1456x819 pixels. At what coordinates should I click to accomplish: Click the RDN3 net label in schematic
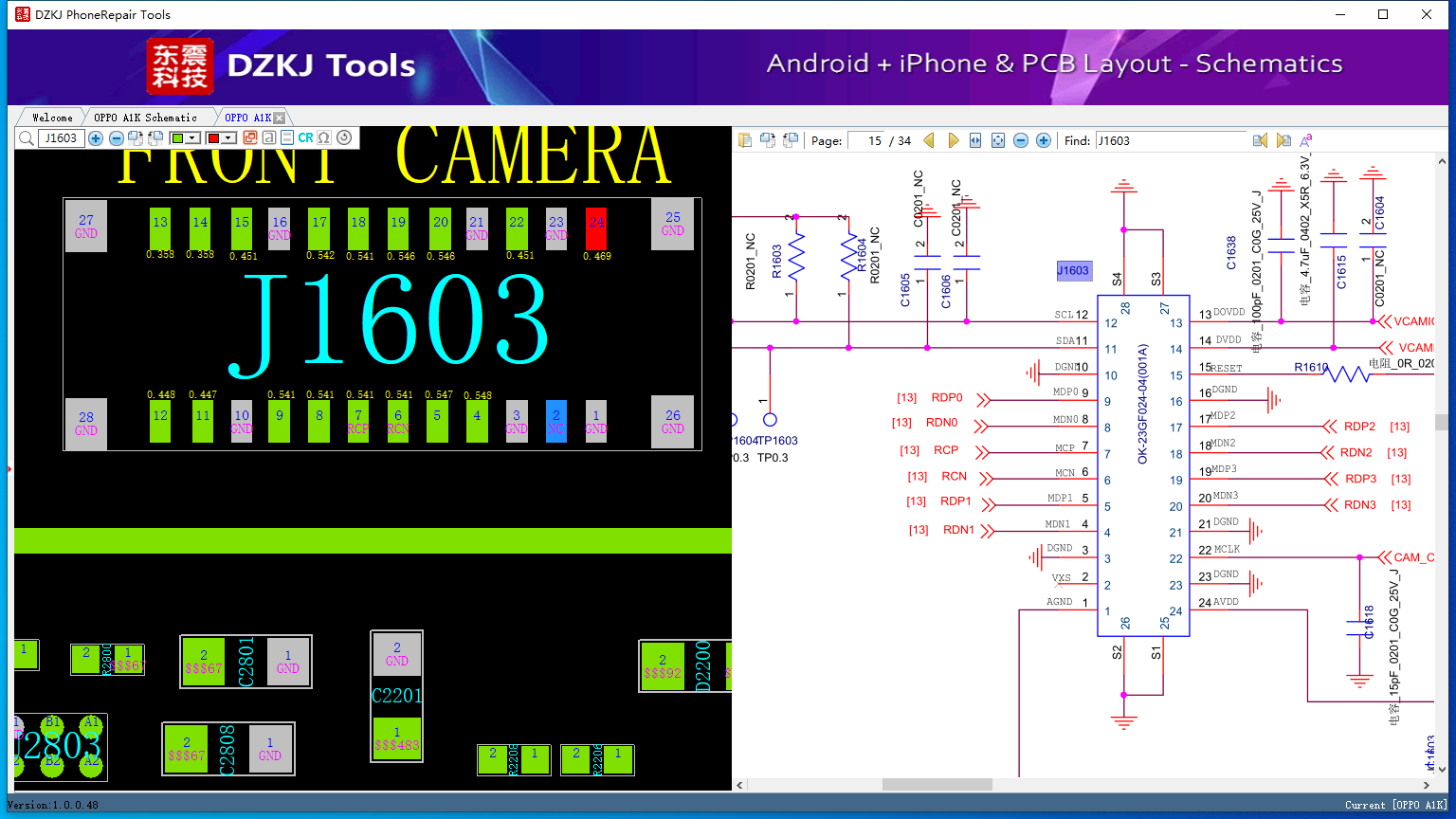pyautogui.click(x=1360, y=505)
